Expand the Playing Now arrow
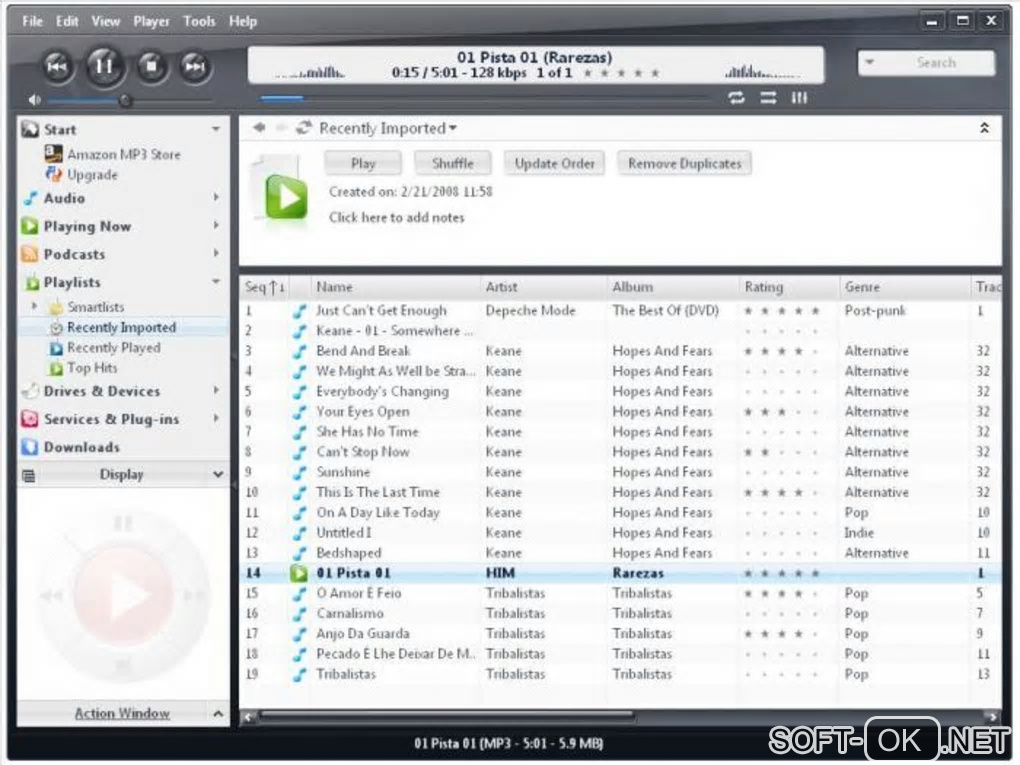The width and height of the screenshot is (1020, 765). pos(216,225)
